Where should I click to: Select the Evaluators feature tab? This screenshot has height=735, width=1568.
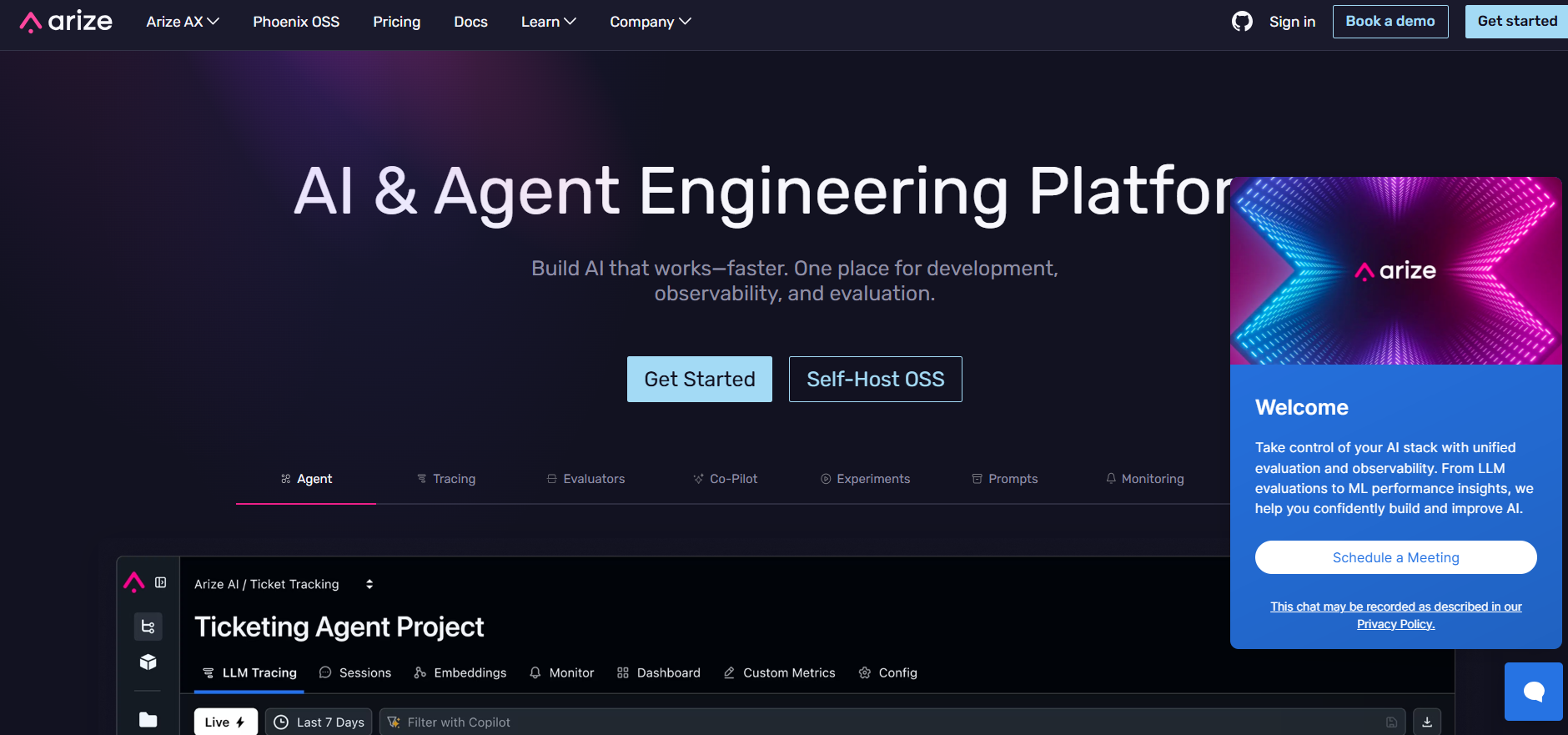[585, 479]
